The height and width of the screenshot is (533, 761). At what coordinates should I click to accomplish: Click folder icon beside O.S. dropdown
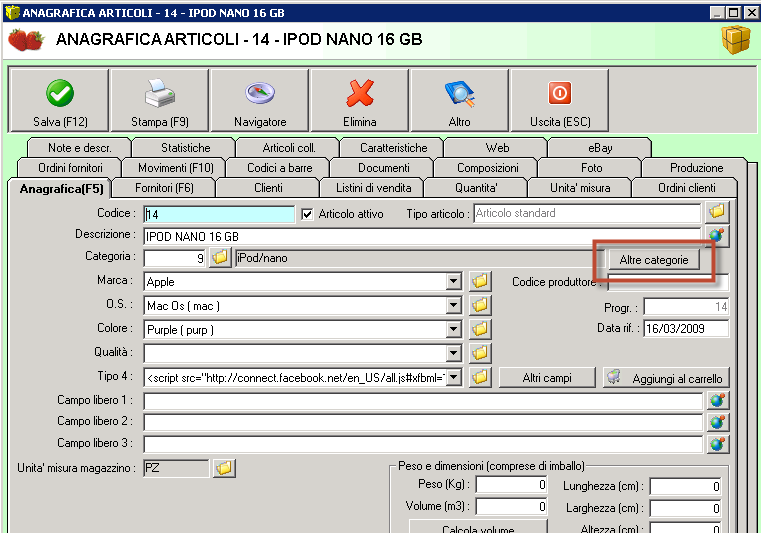[x=480, y=305]
